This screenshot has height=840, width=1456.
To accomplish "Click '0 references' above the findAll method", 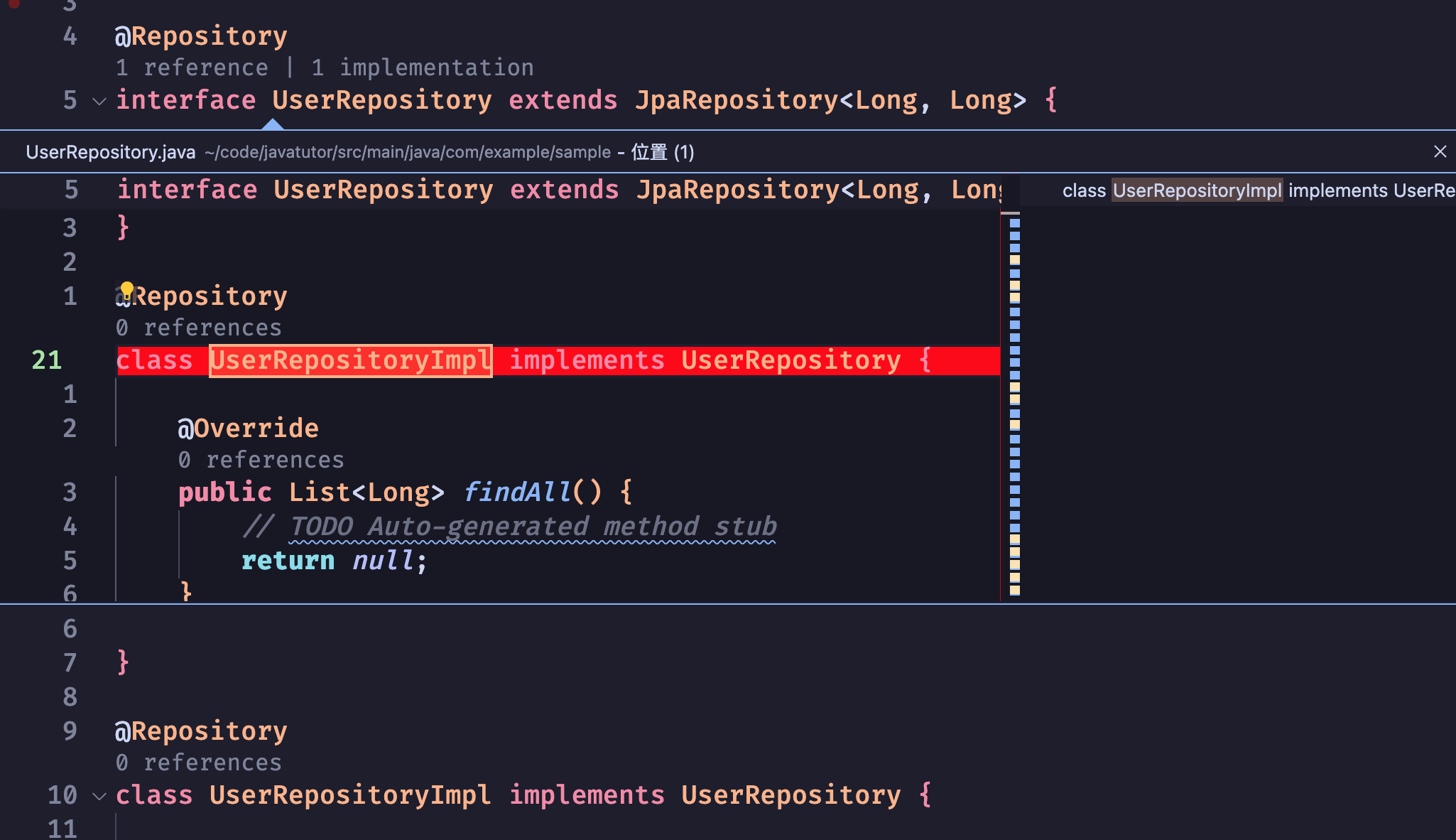I will [261, 459].
